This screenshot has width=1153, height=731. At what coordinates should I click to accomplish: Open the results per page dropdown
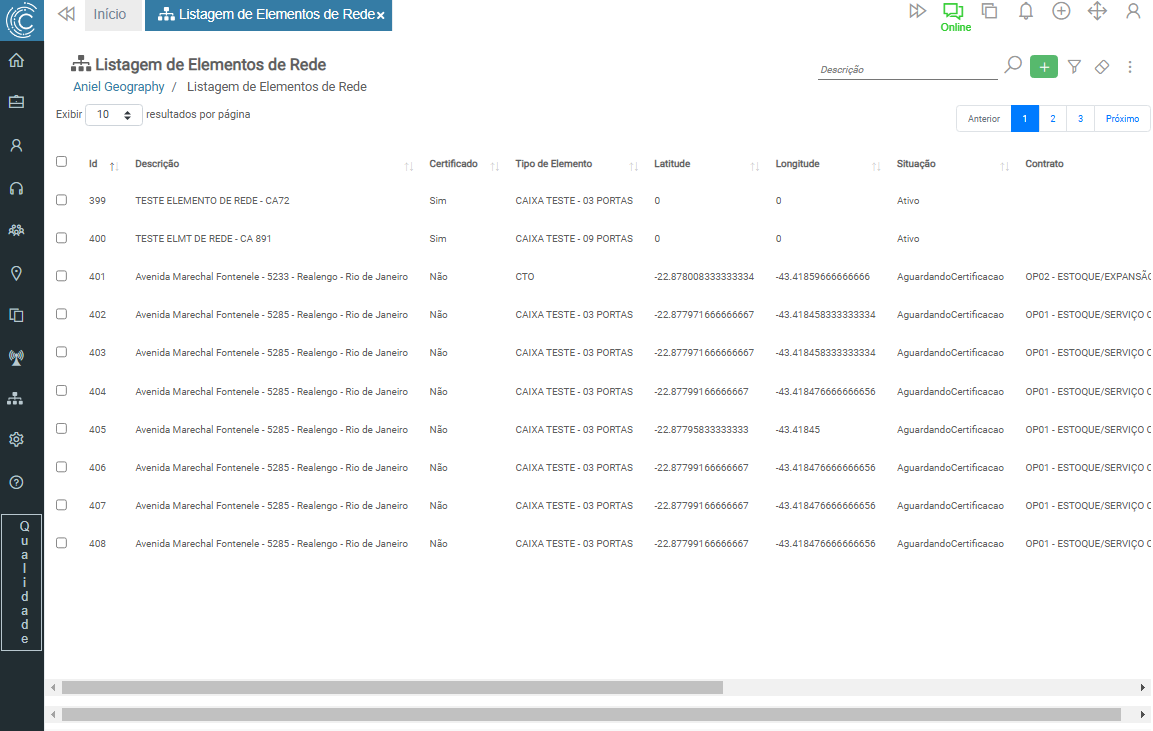(114, 115)
